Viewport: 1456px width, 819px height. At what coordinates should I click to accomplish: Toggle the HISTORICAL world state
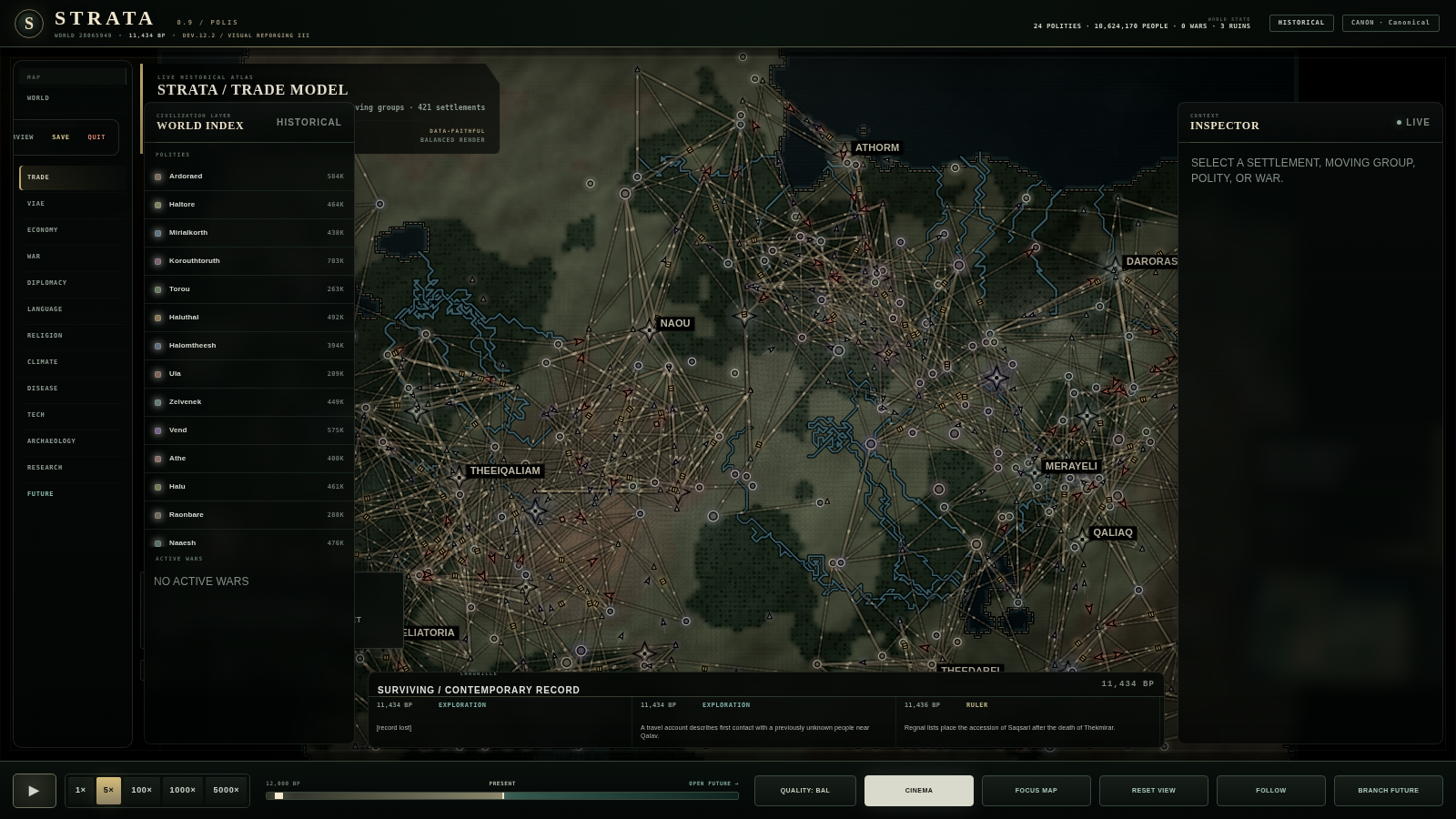tap(1301, 23)
